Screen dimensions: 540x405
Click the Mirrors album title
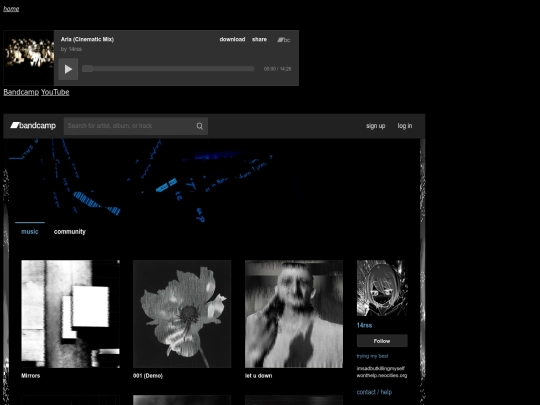click(31, 376)
